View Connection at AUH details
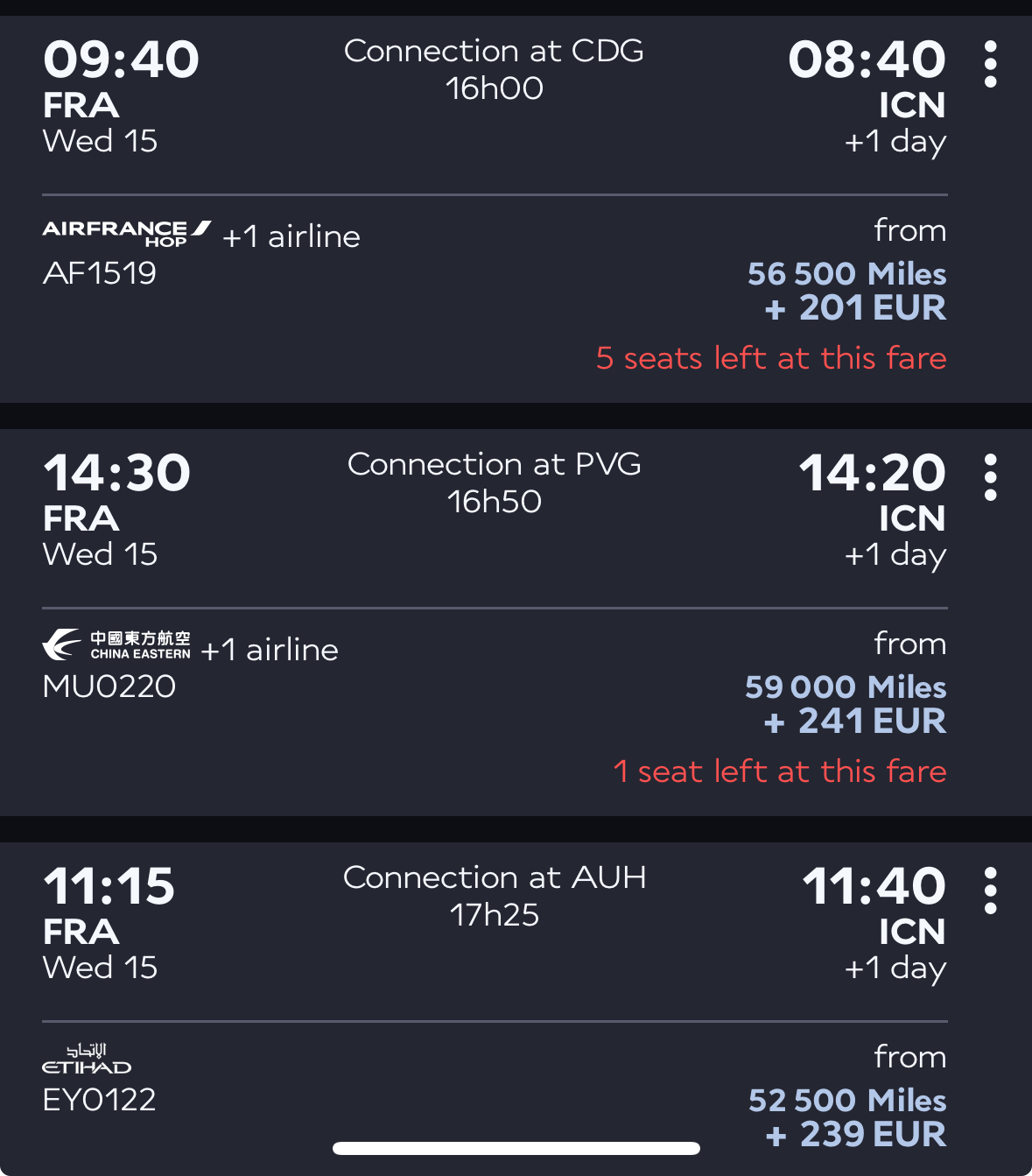Screen dimensions: 1032x1176 494,896
